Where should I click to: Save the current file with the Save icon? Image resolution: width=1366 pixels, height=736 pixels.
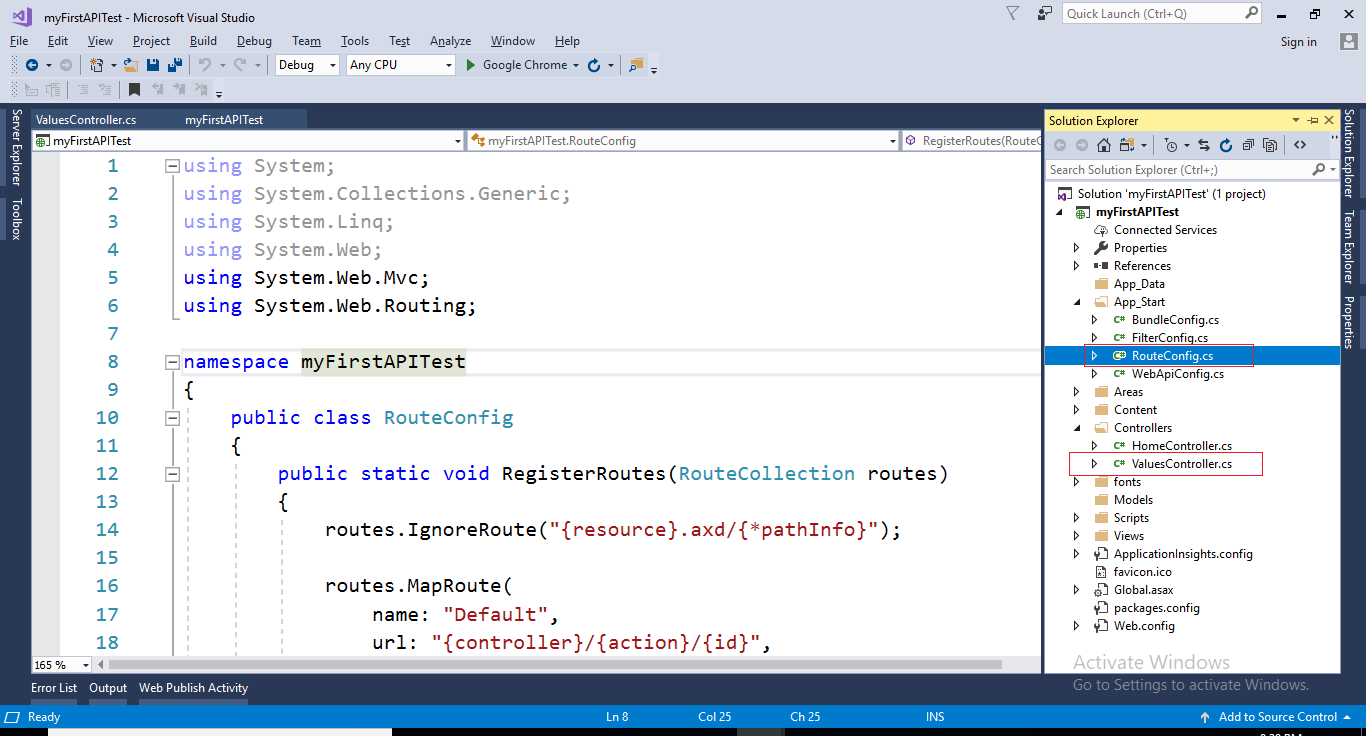[153, 65]
